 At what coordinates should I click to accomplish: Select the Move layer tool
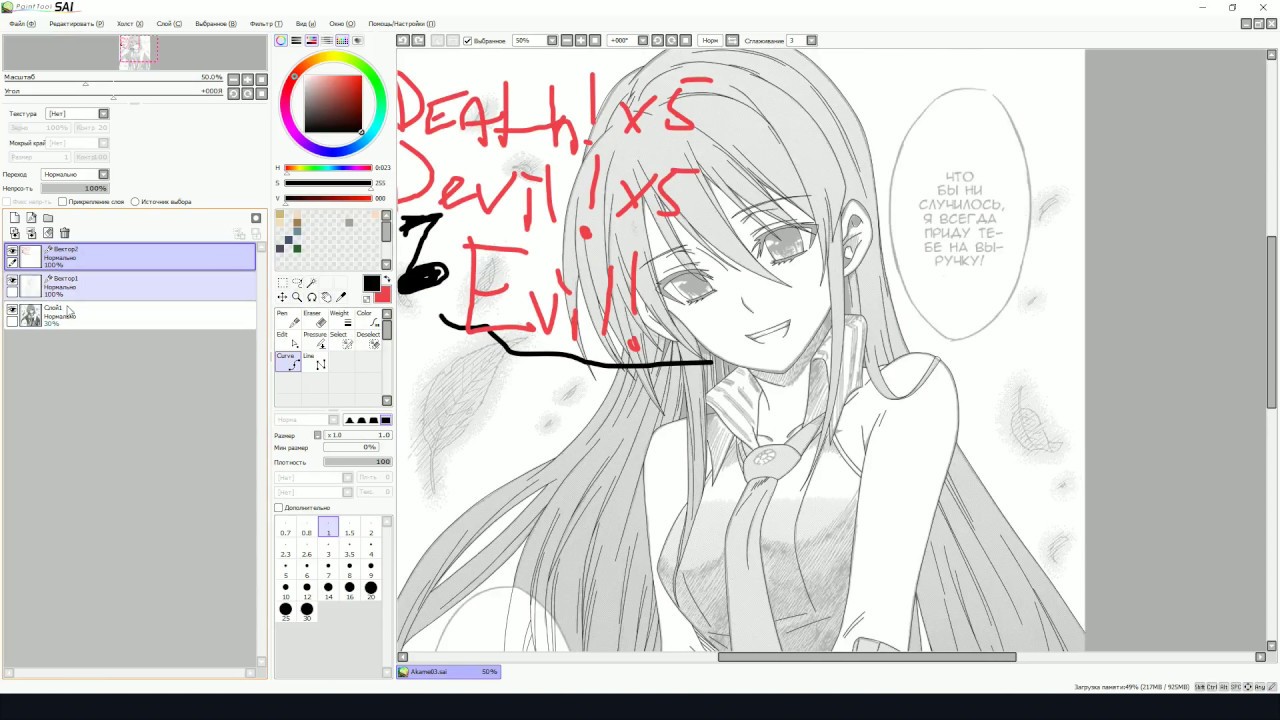pos(282,297)
